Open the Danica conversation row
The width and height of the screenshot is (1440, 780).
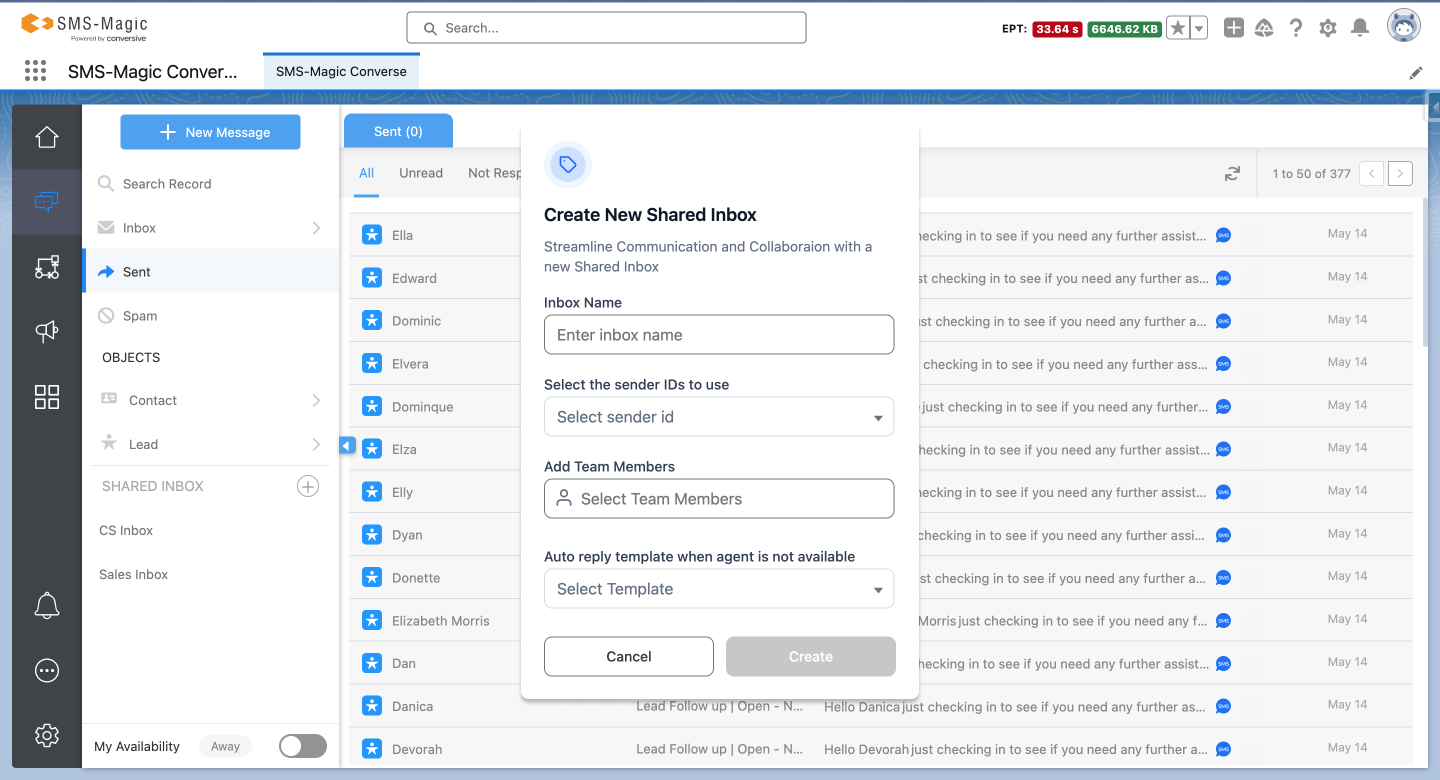click(x=880, y=706)
